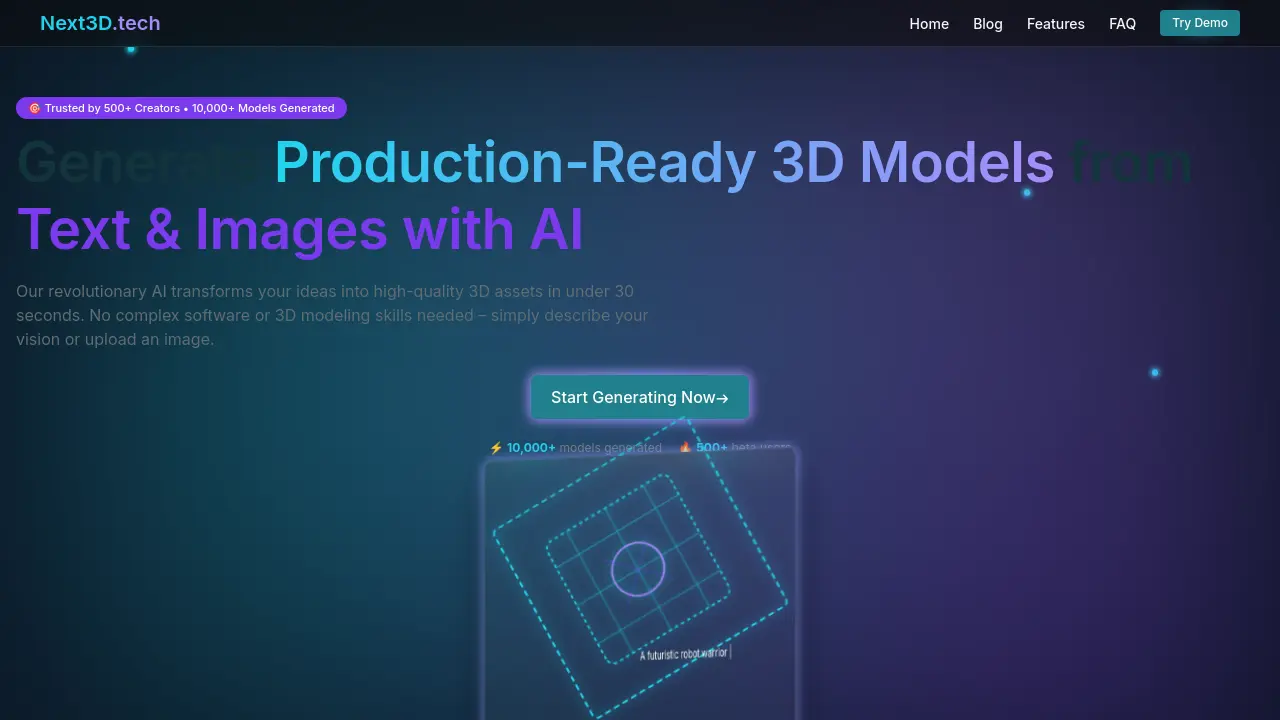The width and height of the screenshot is (1280, 720).
Task: Click the purple circle in the 3D preview
Action: 638,569
